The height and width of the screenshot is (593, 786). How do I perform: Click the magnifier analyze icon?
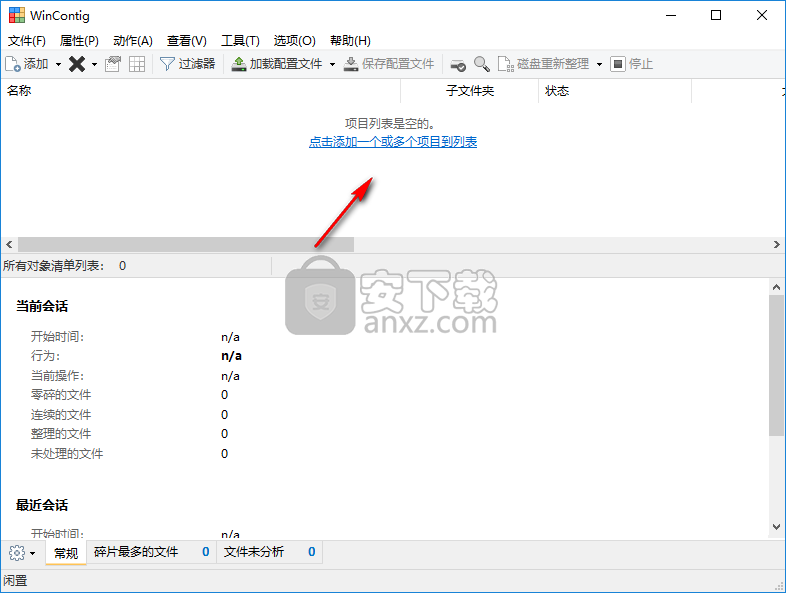(482, 64)
